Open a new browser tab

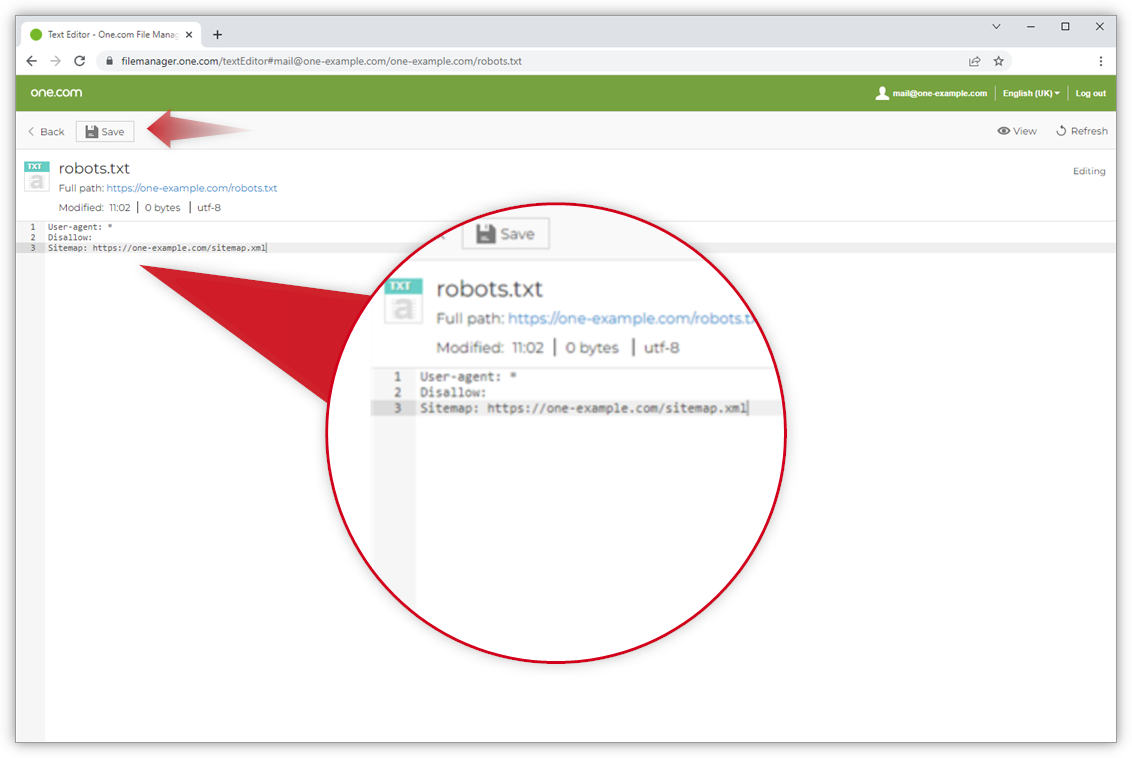pyautogui.click(x=218, y=34)
